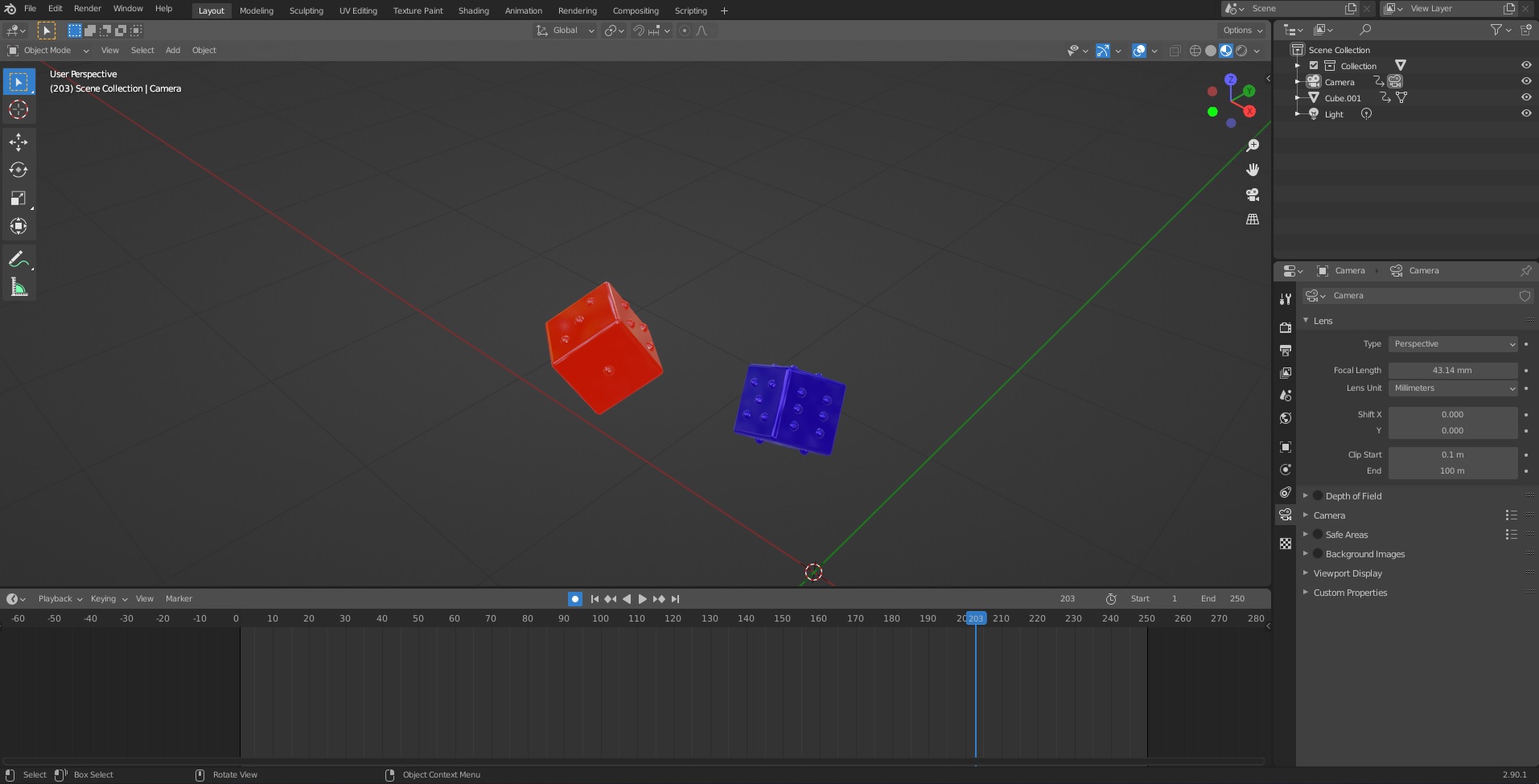Open the Lens Unit dropdown
1539x784 pixels.
1453,388
